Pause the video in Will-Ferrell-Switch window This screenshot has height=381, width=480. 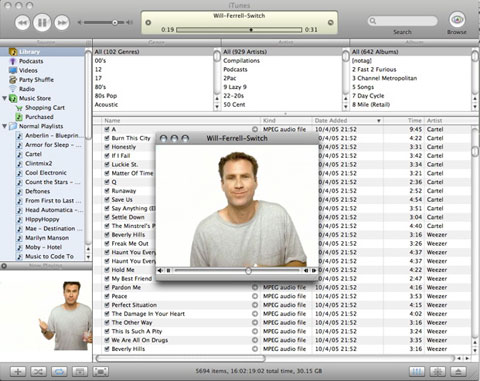[169, 270]
